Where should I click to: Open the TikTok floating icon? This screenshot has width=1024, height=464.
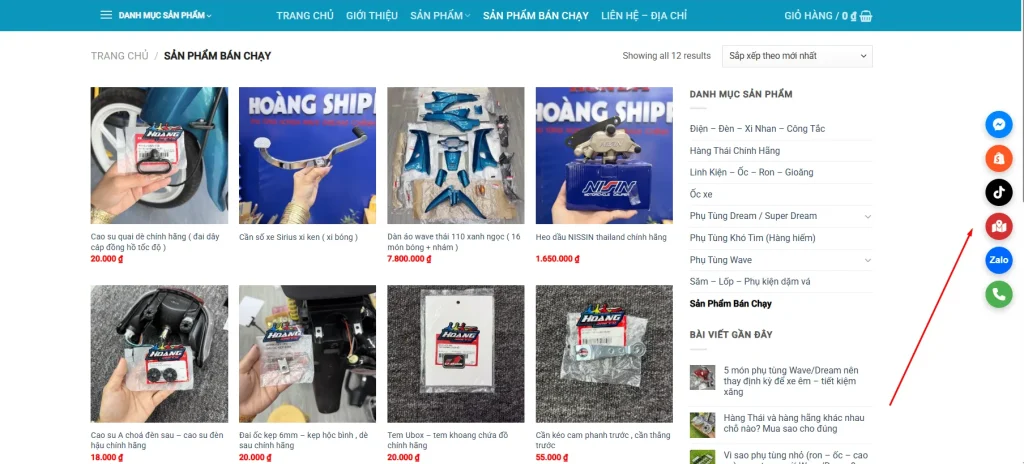click(x=999, y=192)
